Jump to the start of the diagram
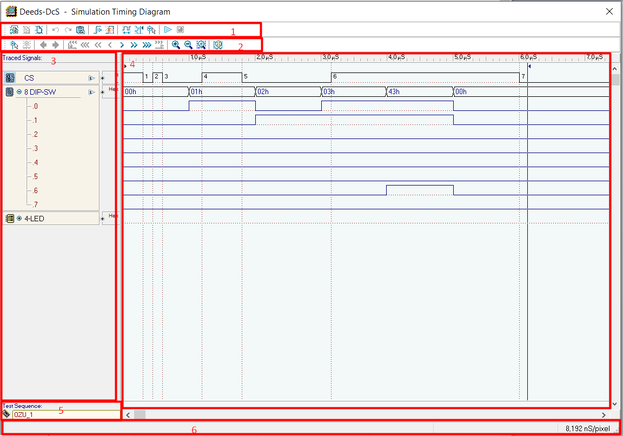 click(72, 45)
